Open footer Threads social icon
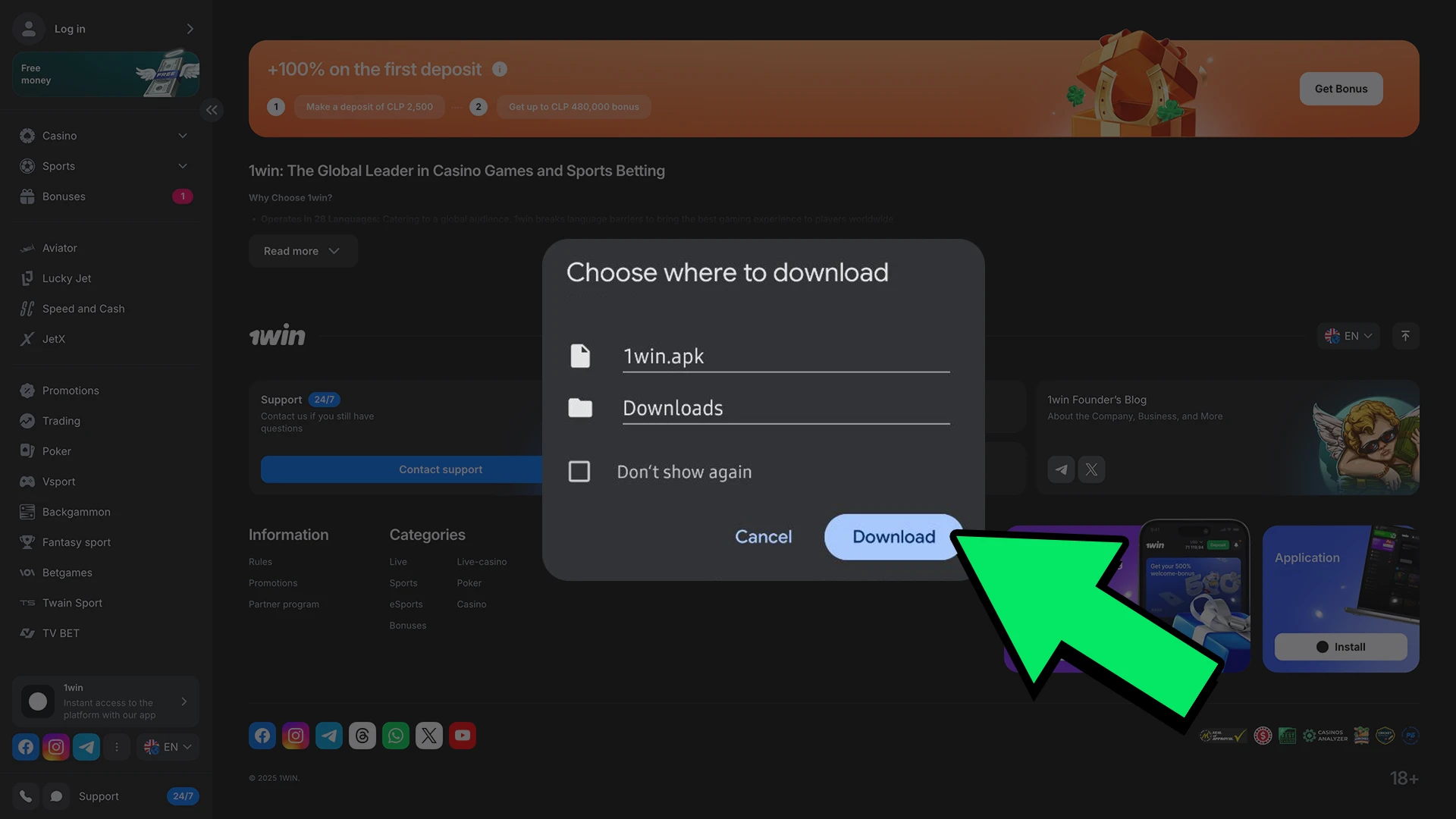This screenshot has height=819, width=1456. (x=362, y=736)
